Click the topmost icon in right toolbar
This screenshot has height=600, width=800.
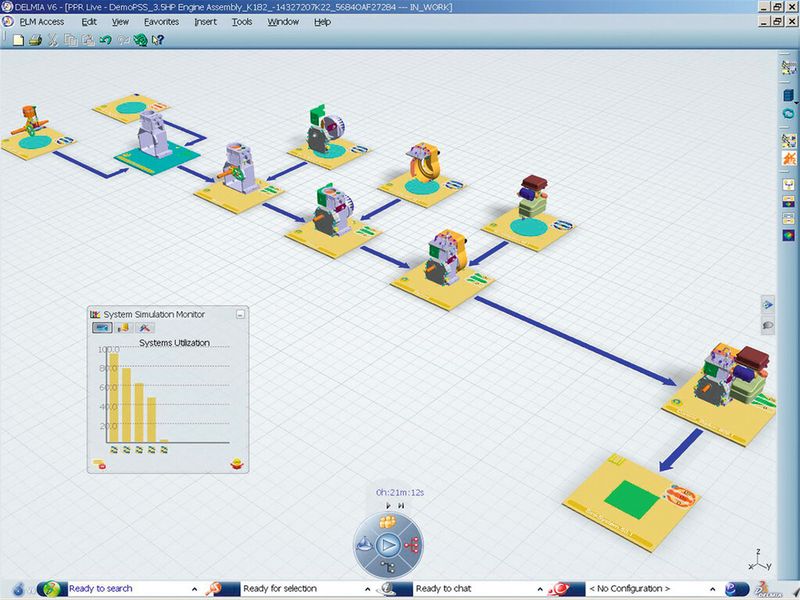789,67
